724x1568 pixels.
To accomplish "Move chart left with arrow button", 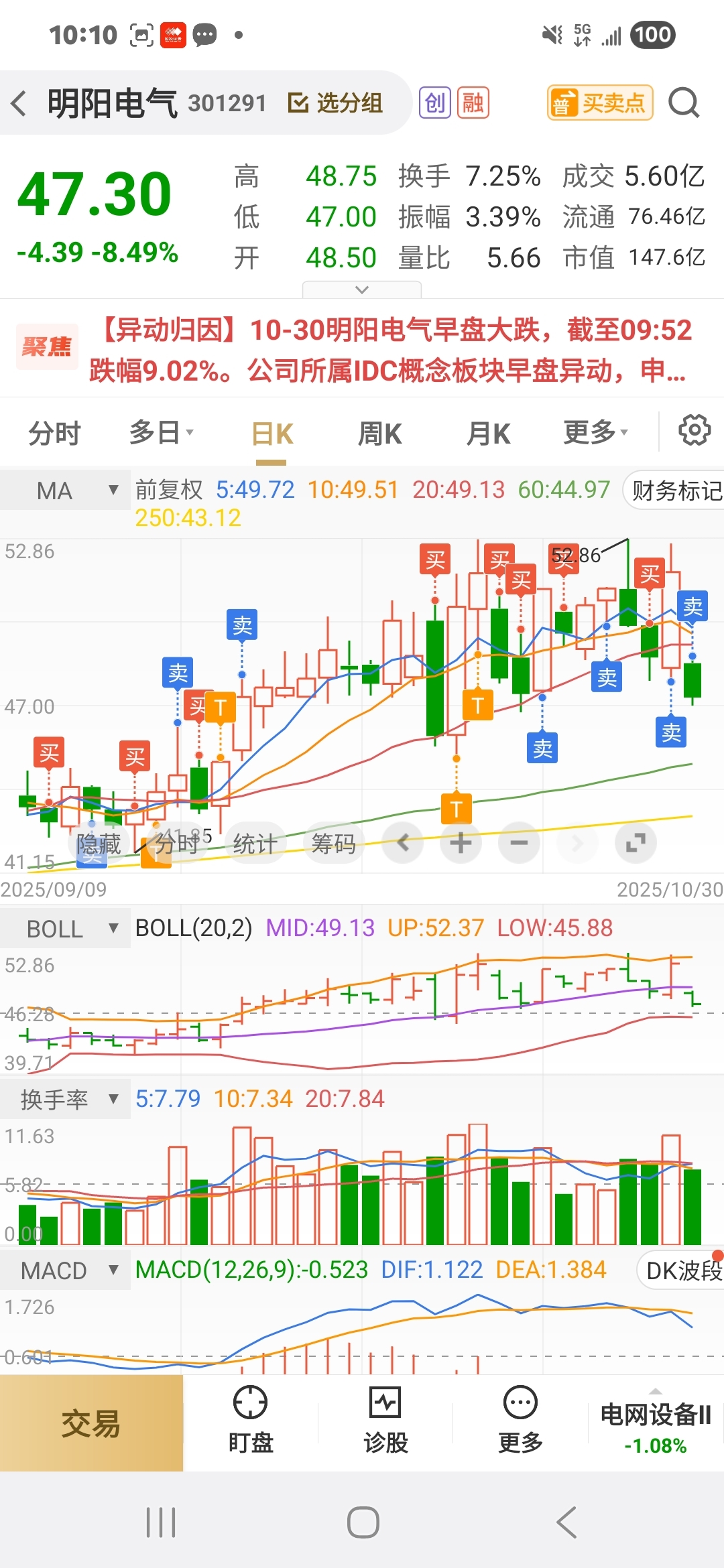I will point(403,843).
